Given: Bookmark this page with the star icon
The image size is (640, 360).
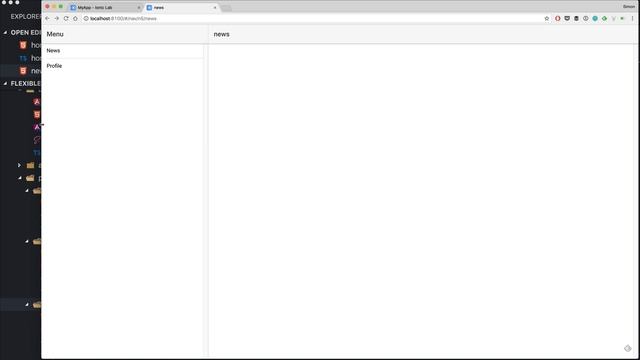Looking at the screenshot, I should tap(547, 18).
